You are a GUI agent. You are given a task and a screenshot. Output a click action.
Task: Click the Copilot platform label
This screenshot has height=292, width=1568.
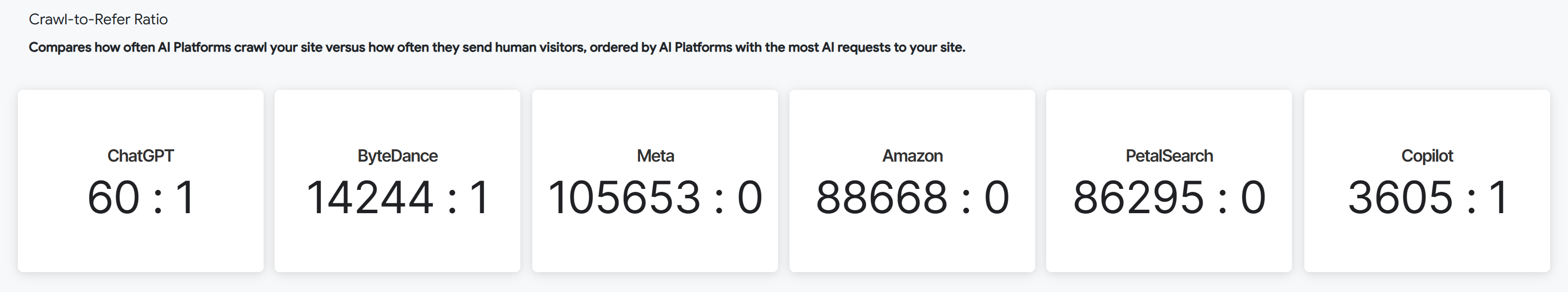[x=1427, y=156]
